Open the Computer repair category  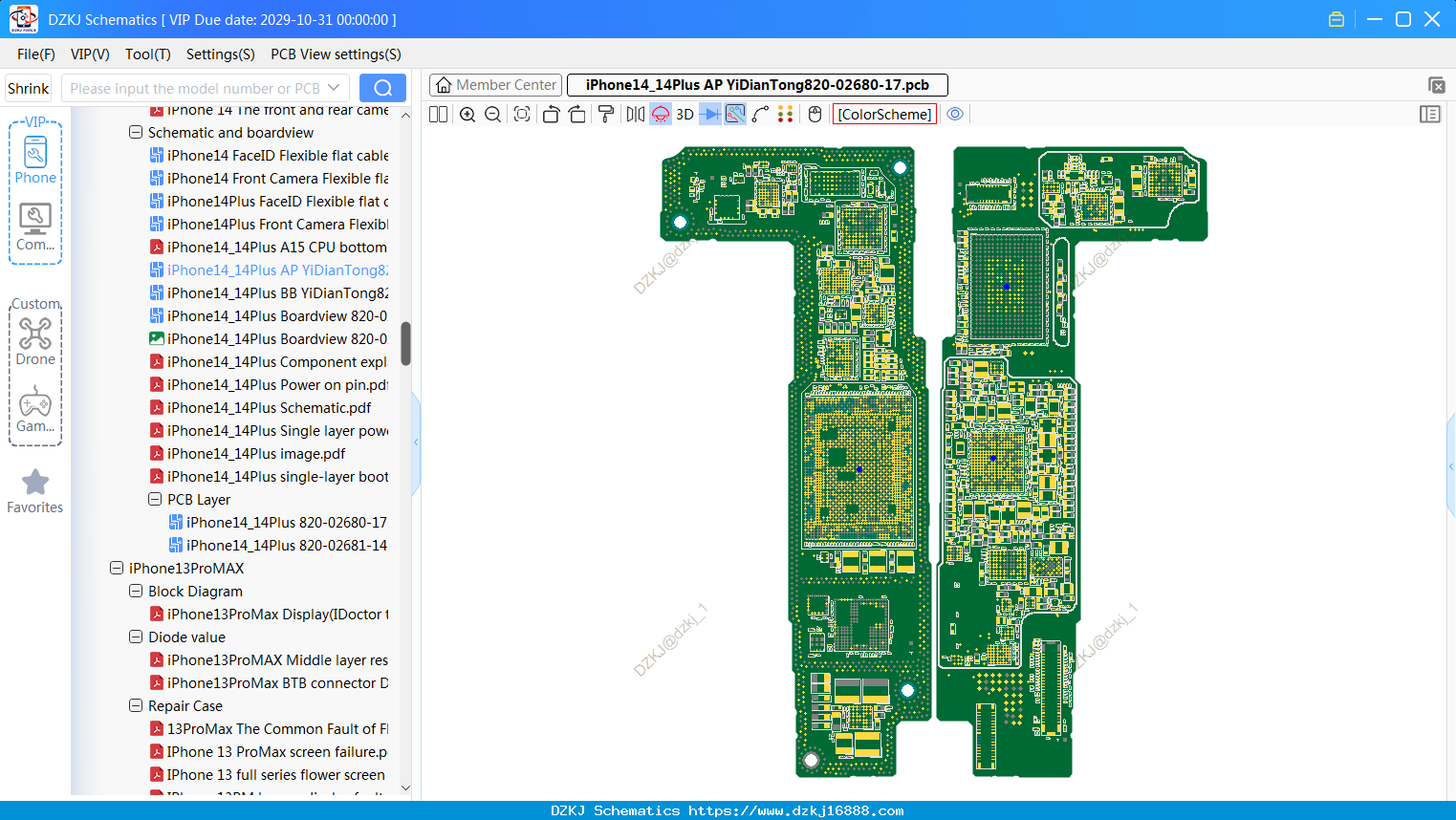[35, 227]
